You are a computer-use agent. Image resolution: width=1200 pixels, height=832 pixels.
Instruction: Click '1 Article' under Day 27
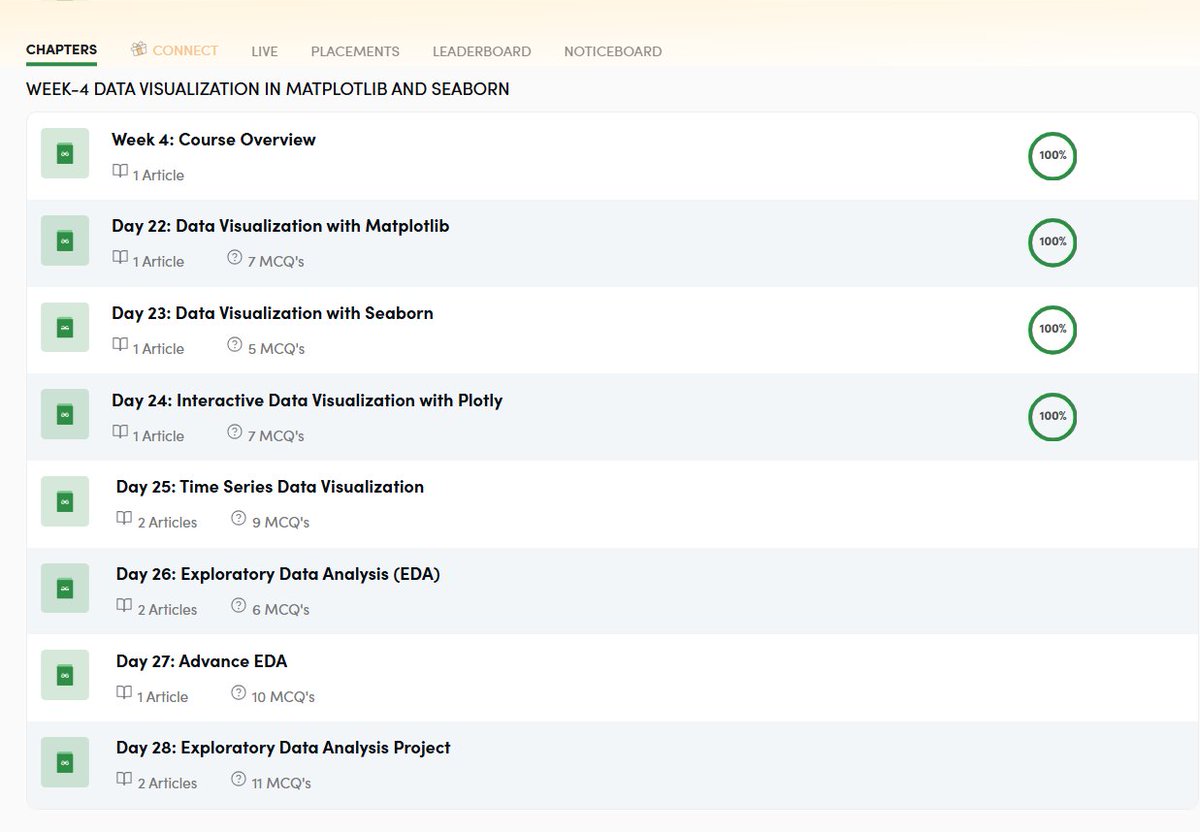[162, 696]
